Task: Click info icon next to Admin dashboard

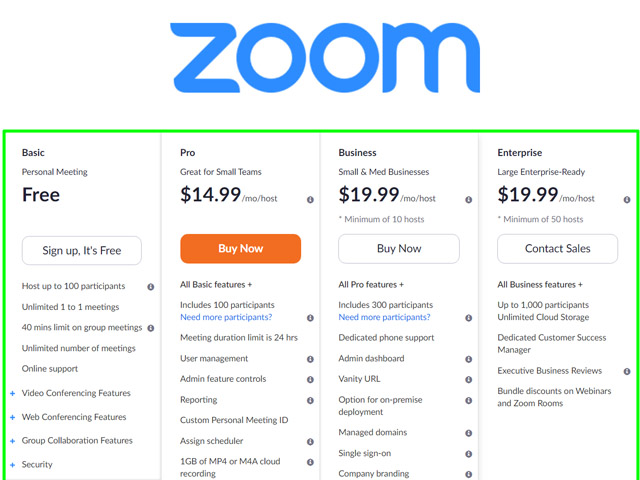Action: click(x=469, y=359)
